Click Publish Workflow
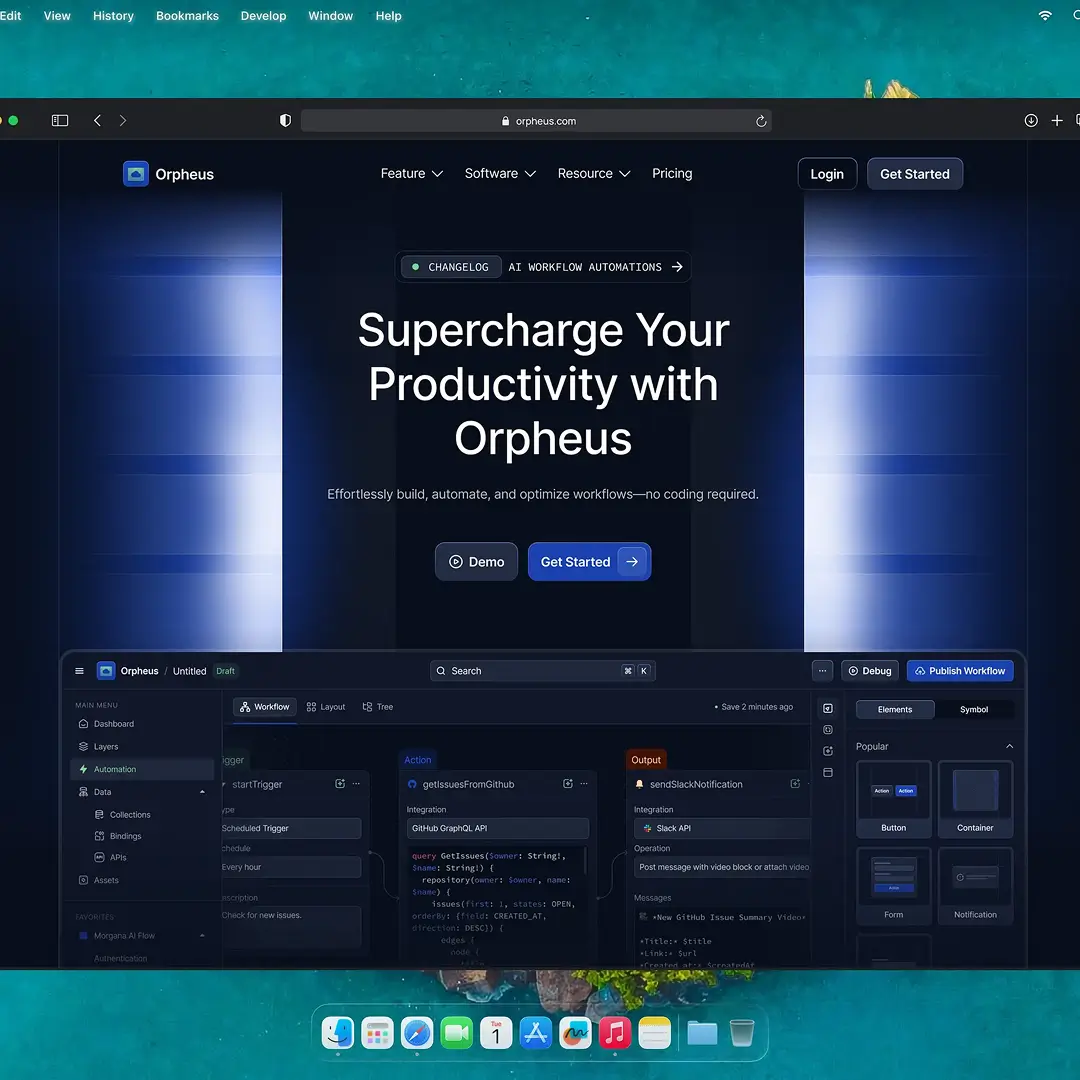The width and height of the screenshot is (1080, 1080). coord(959,671)
